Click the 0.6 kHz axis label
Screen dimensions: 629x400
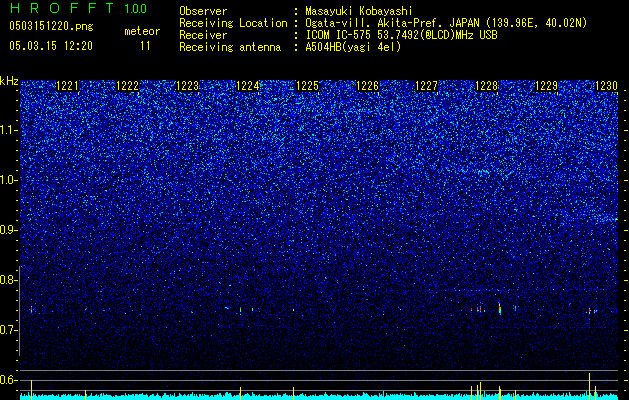click(9, 380)
